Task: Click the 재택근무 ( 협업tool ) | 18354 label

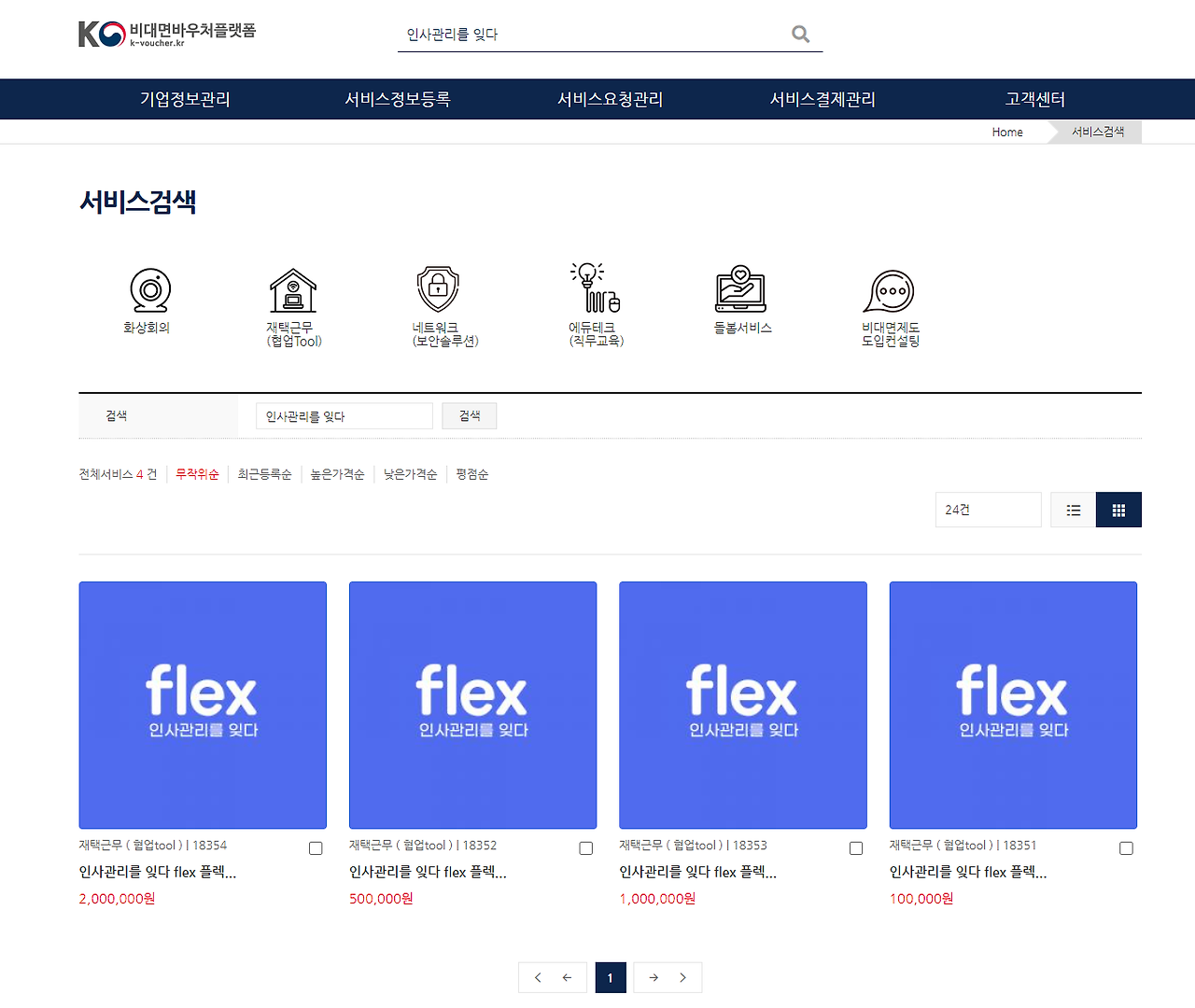Action: pyautogui.click(x=153, y=846)
